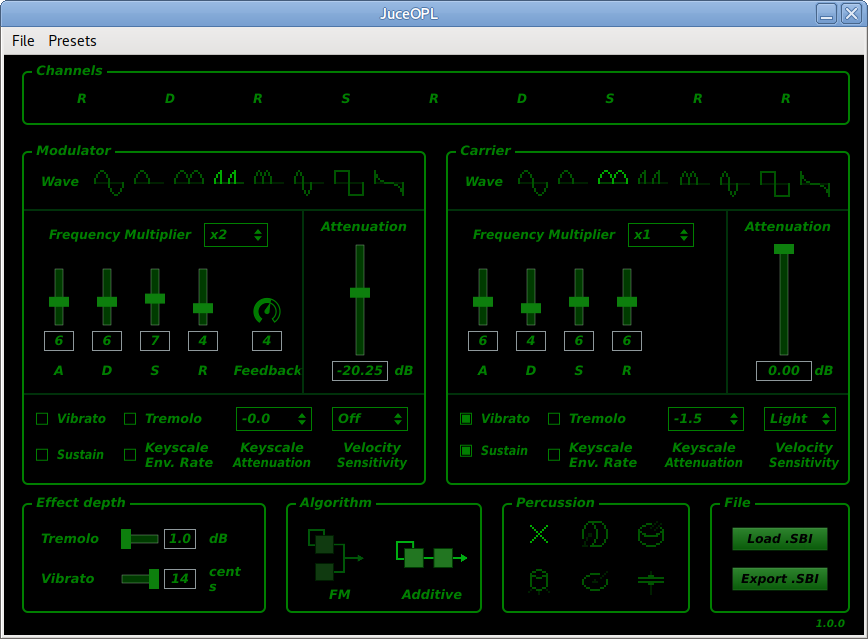Click the Modulator sustain (S) slider thumb
Image resolution: width=868 pixels, height=639 pixels.
pos(155,298)
